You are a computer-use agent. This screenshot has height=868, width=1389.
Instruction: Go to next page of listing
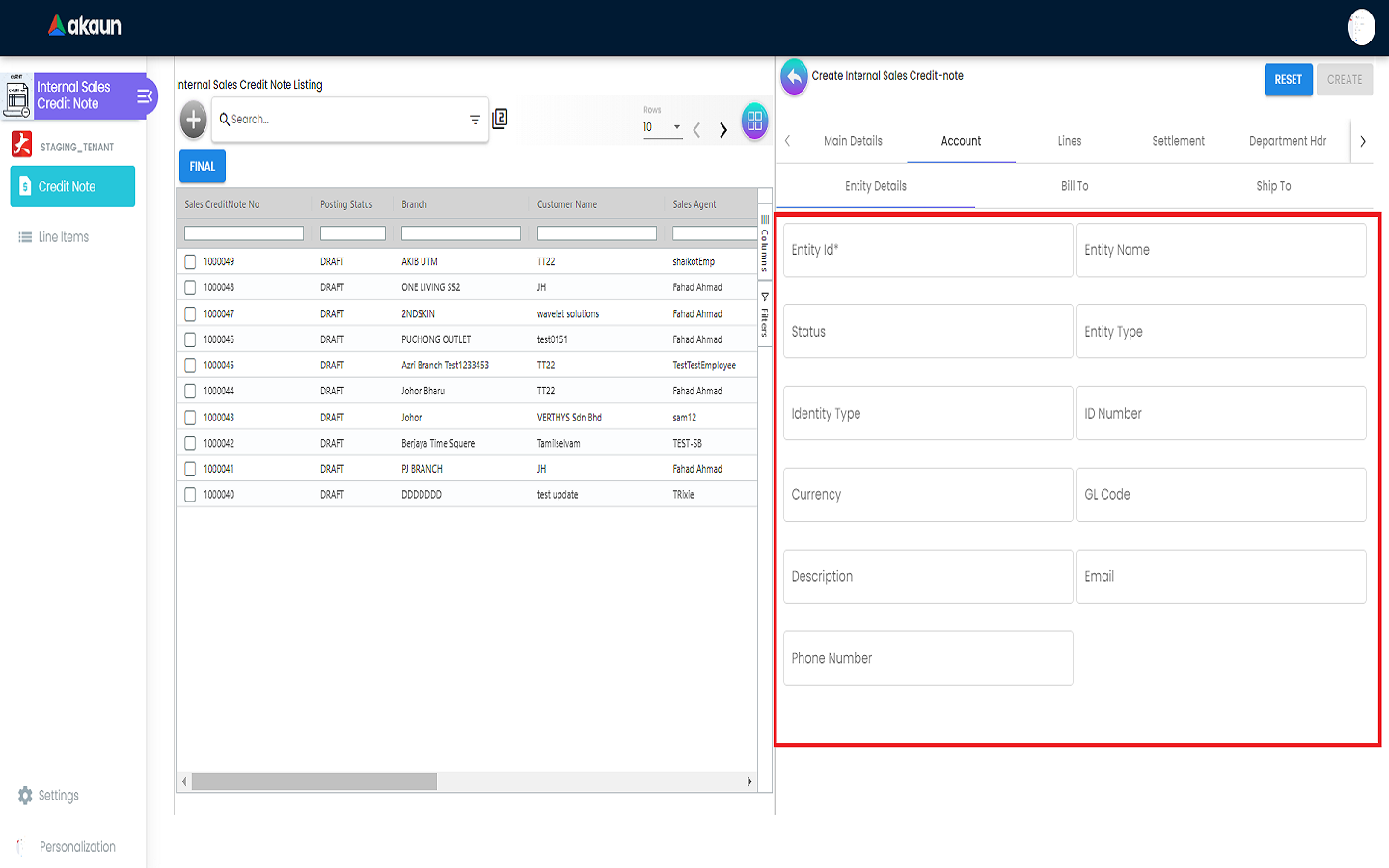(723, 130)
